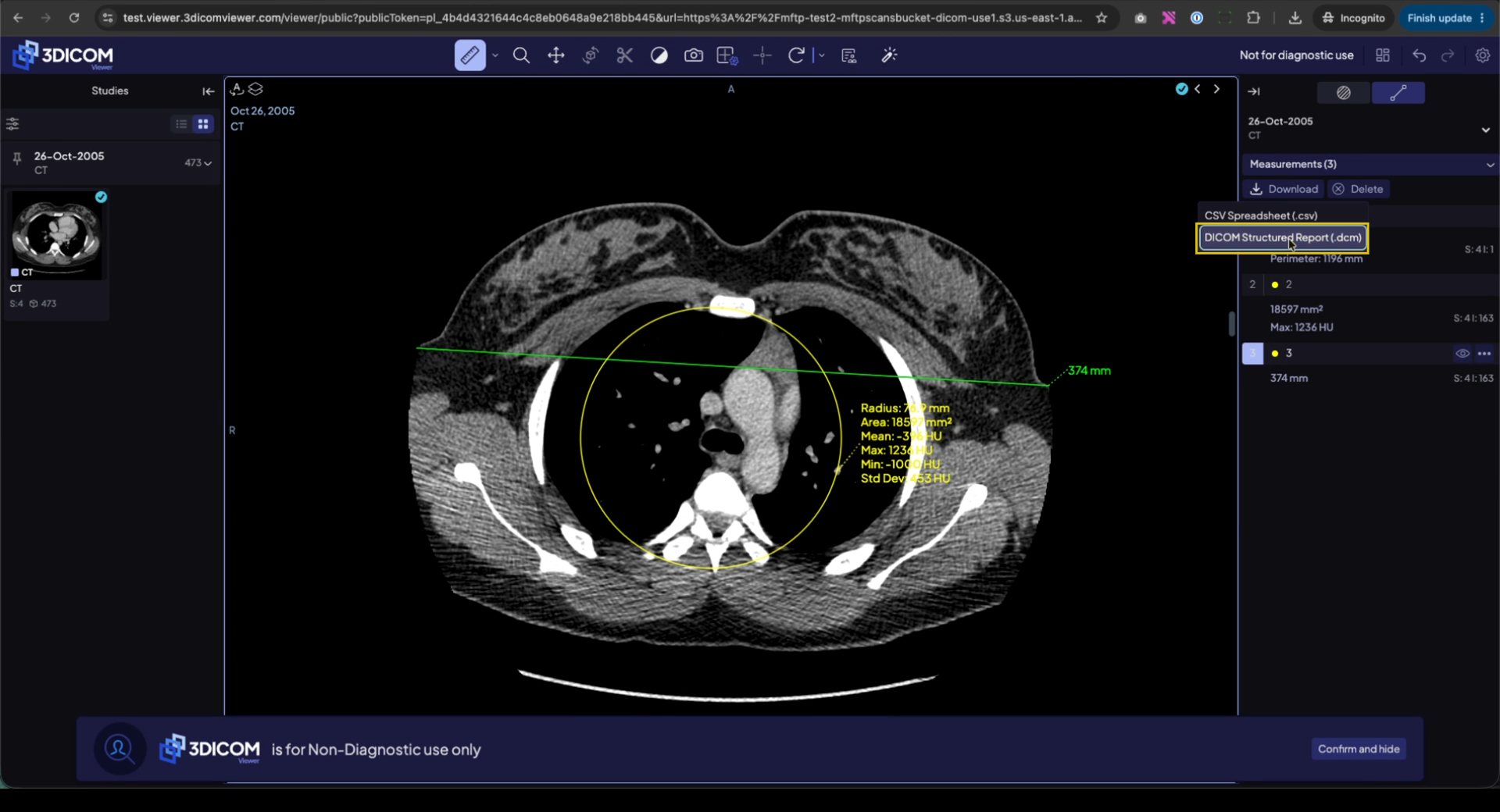Switch studies to grid view

[x=203, y=124]
